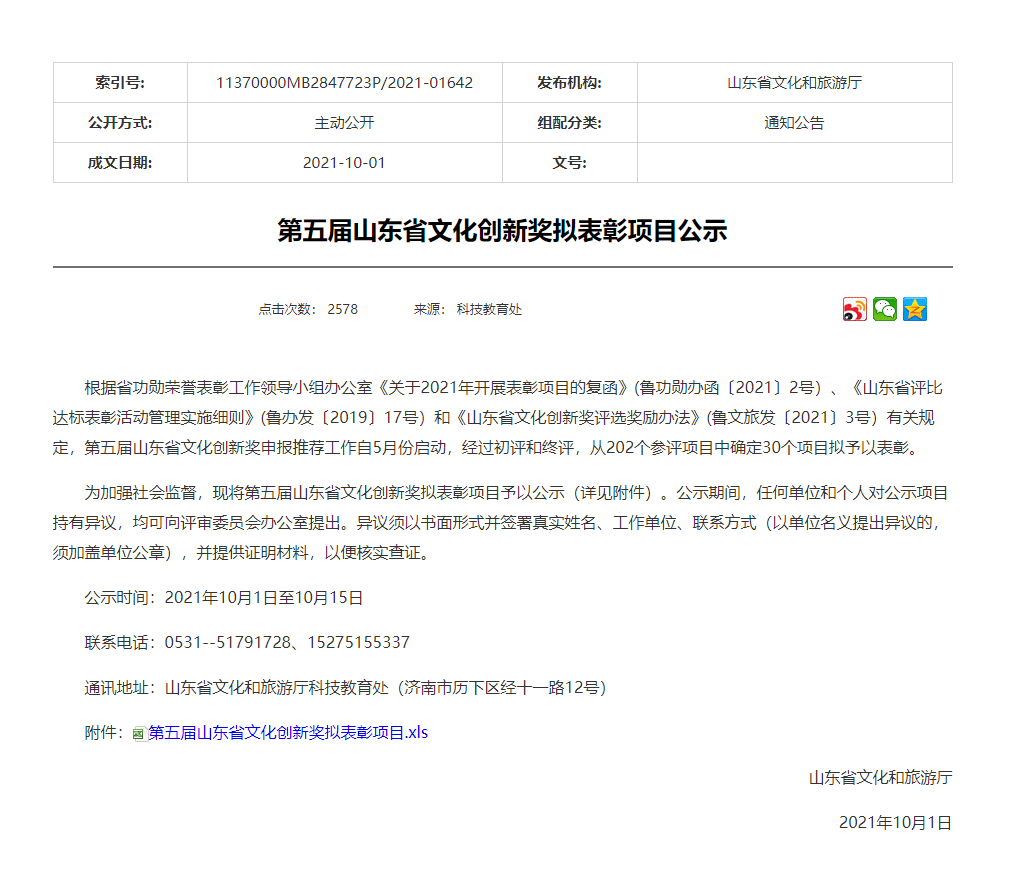Click the 成文日期 label cell

point(120,163)
